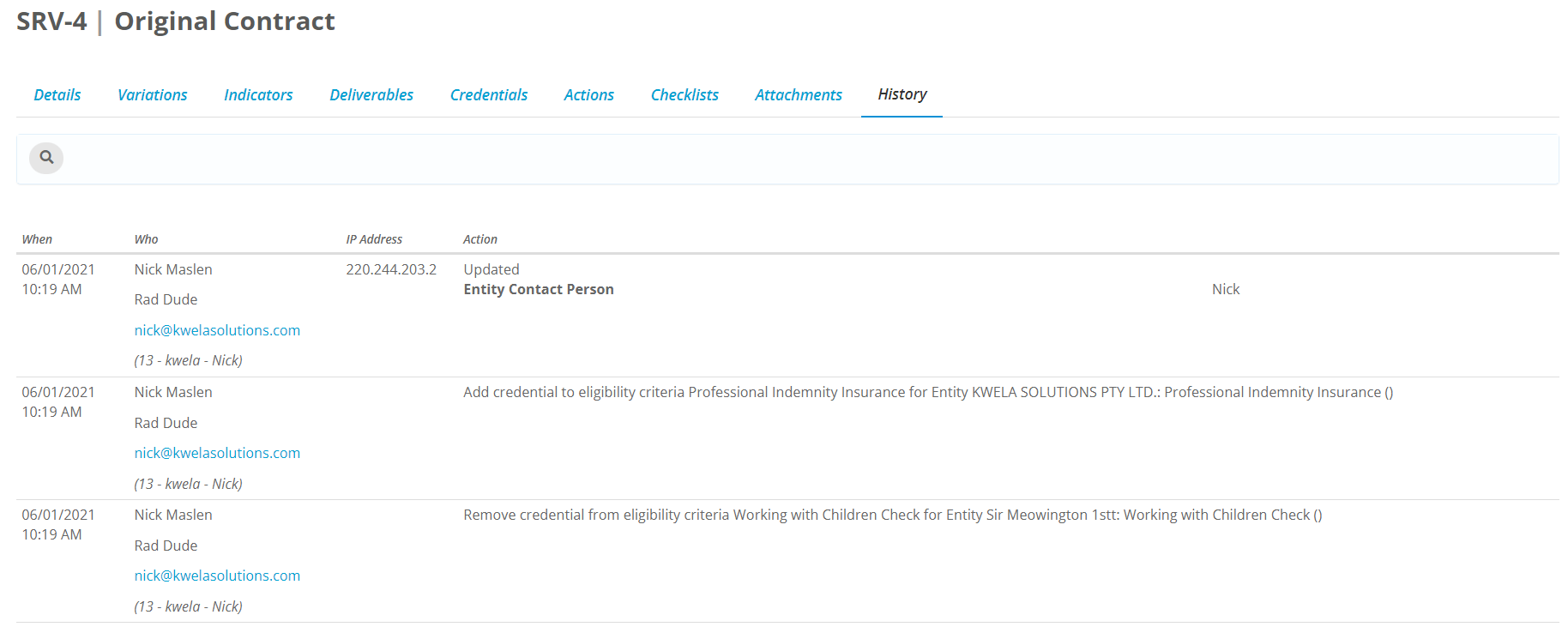1568x627 pixels.
Task: Click the email link in the Remove credential entry
Action: pos(217,576)
